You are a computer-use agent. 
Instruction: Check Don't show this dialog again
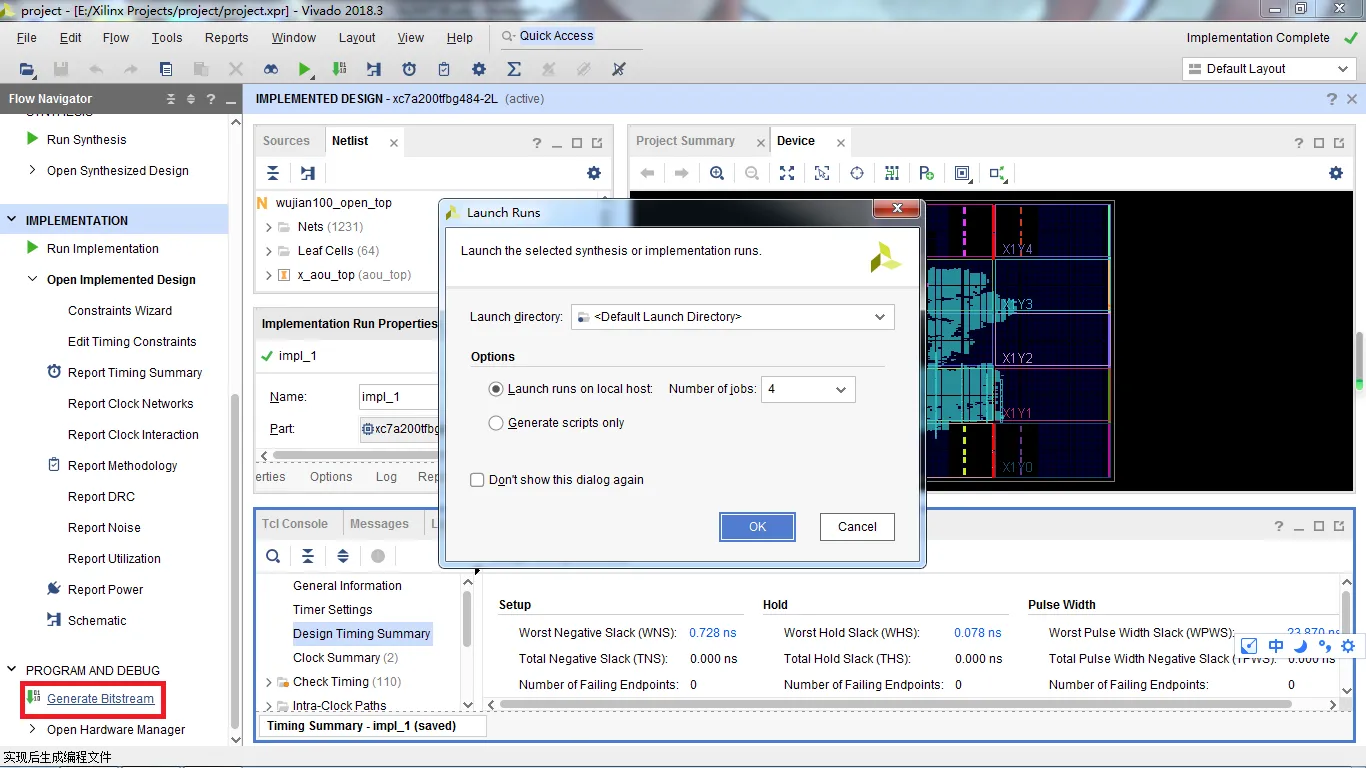click(x=478, y=480)
